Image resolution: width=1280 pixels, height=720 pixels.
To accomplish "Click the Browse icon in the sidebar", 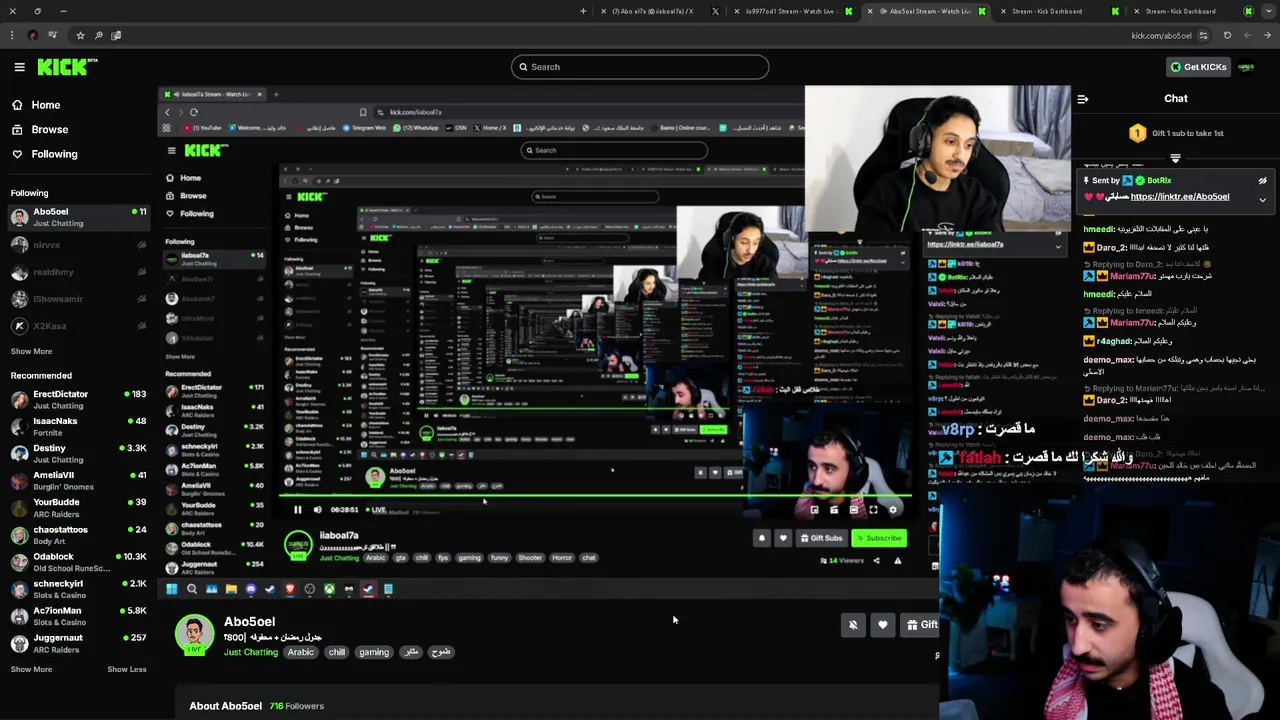I will (17, 129).
